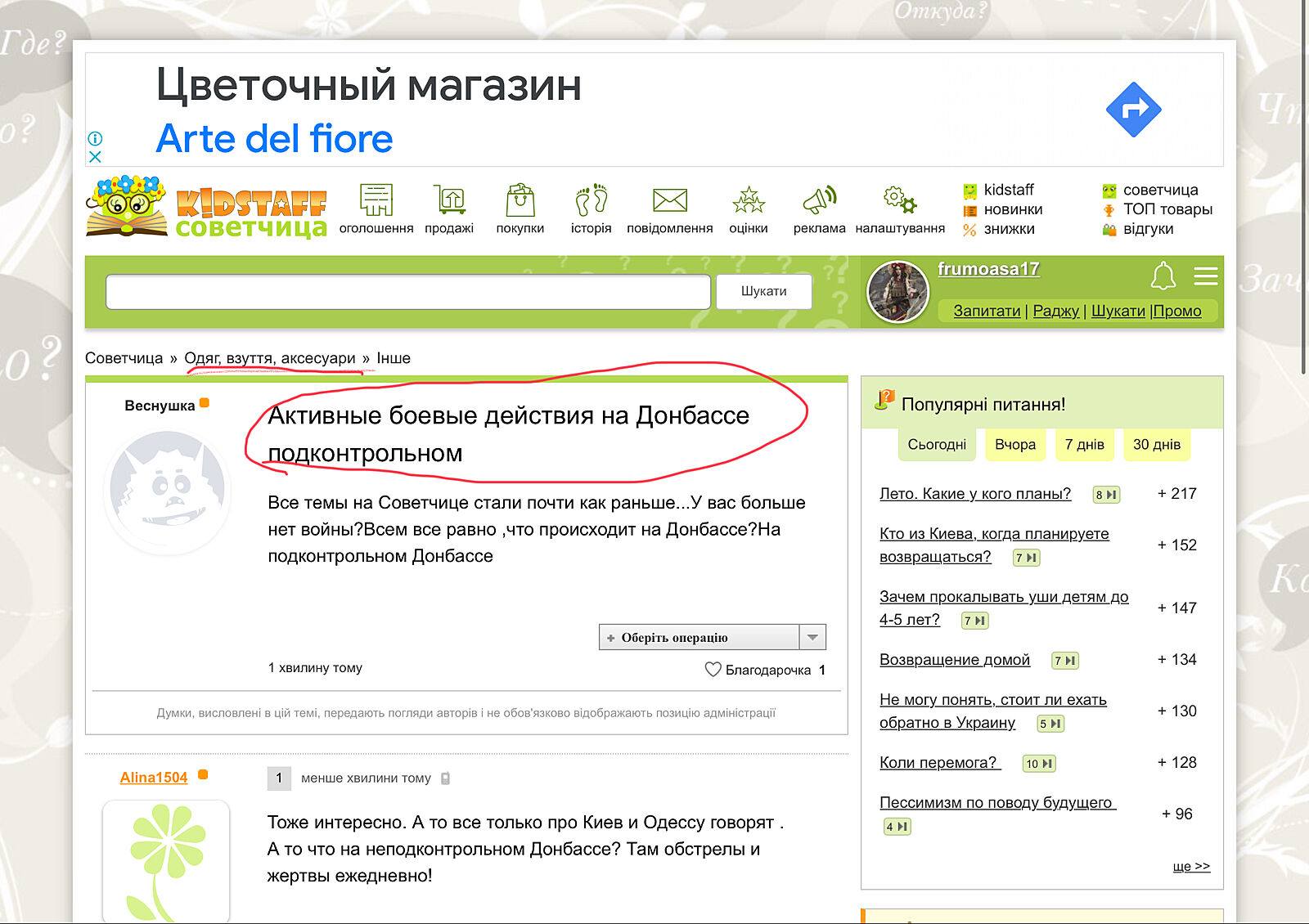Open the frumoasa17 profile avatar
1309x924 pixels.
tap(897, 292)
